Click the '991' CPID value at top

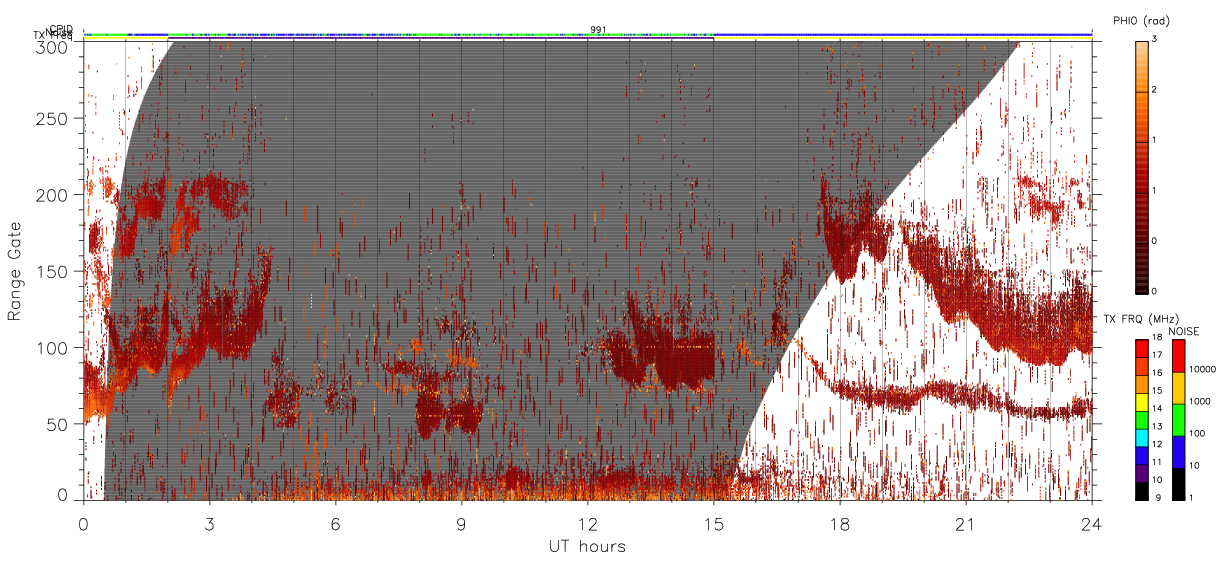tap(598, 30)
